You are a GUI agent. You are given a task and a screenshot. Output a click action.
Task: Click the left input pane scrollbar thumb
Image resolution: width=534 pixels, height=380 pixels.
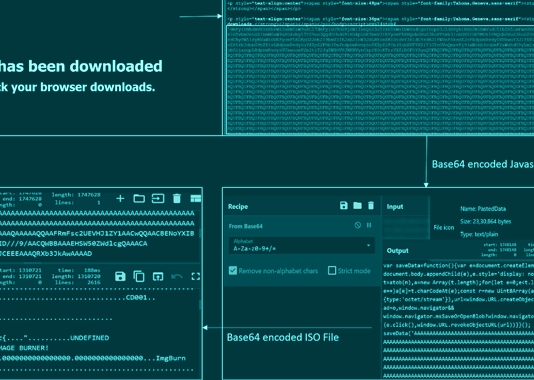tap(201, 233)
